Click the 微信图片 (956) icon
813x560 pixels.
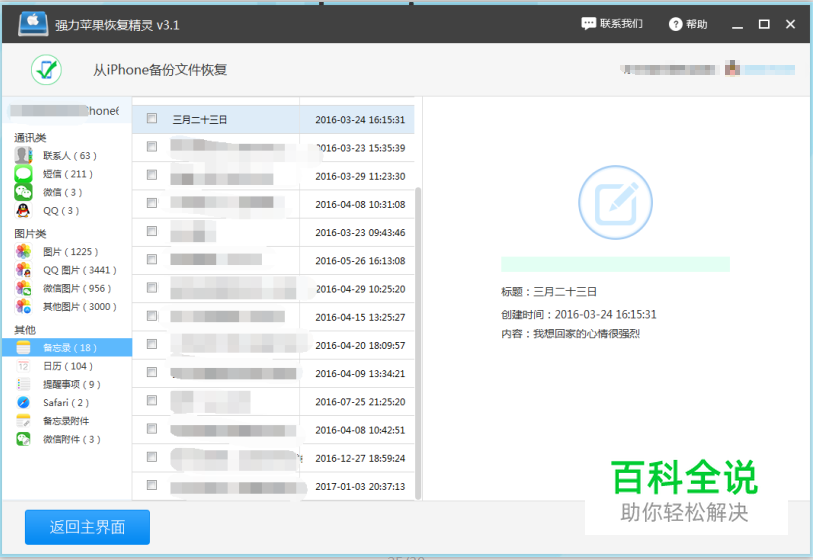pos(23,288)
